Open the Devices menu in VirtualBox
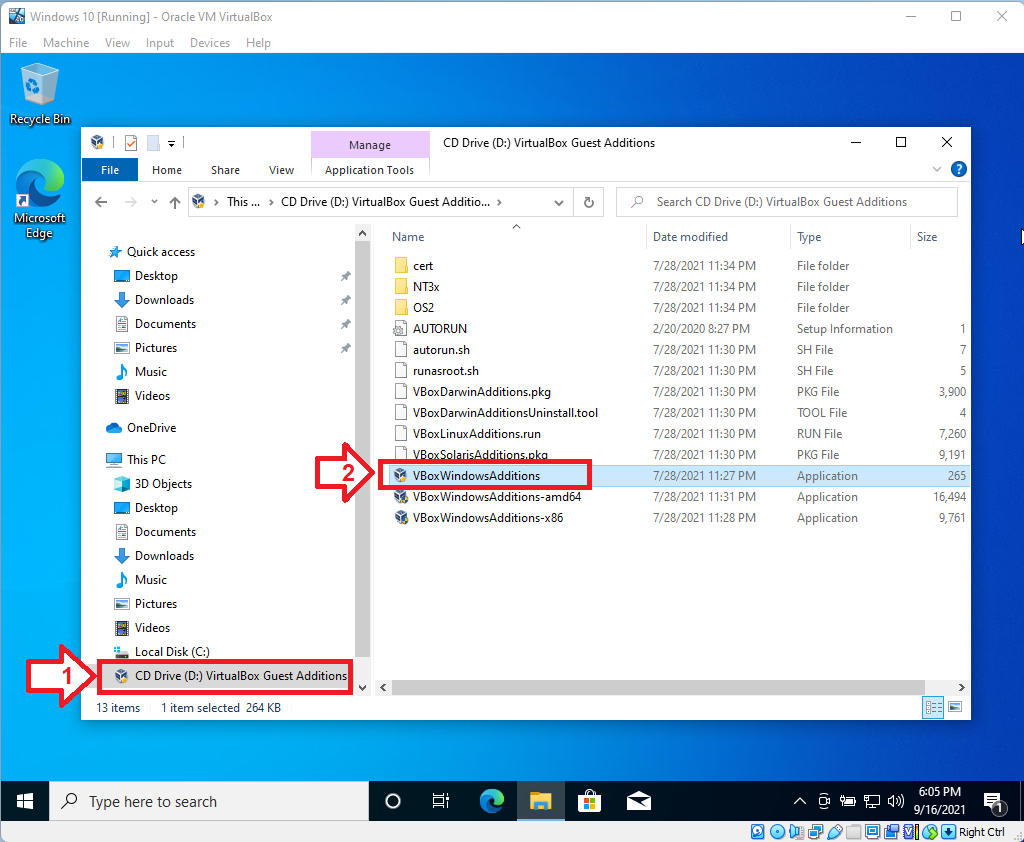 pos(209,42)
